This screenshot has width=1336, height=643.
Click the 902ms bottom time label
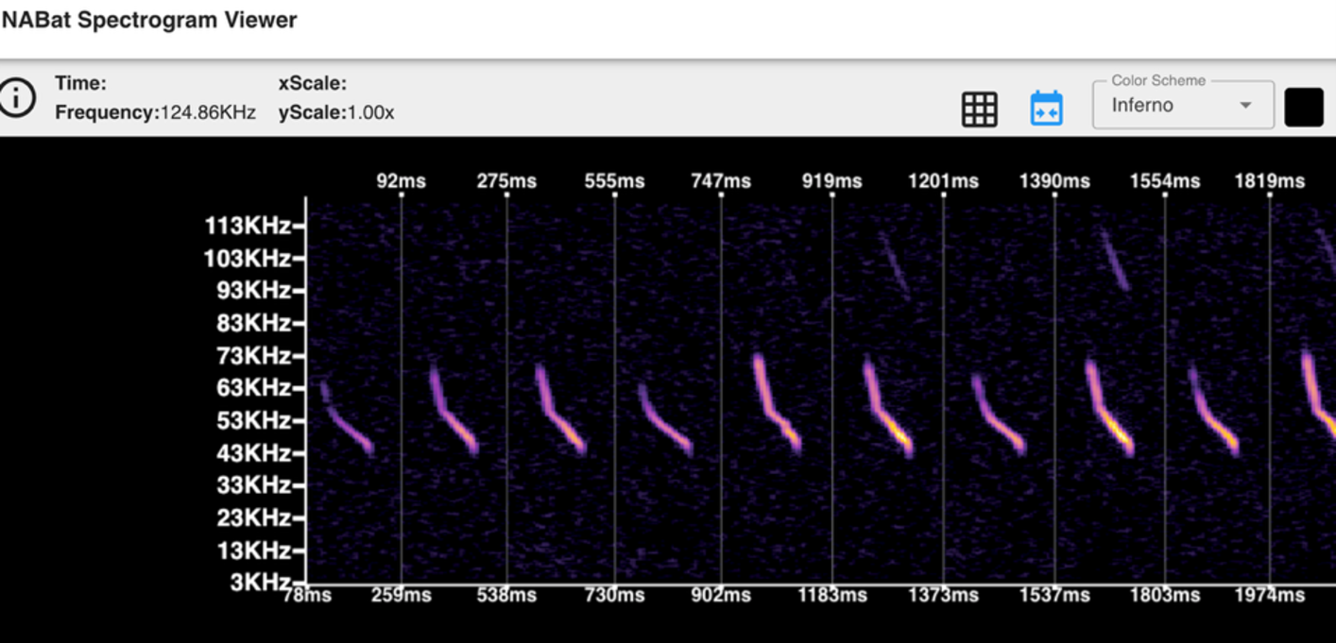(721, 595)
